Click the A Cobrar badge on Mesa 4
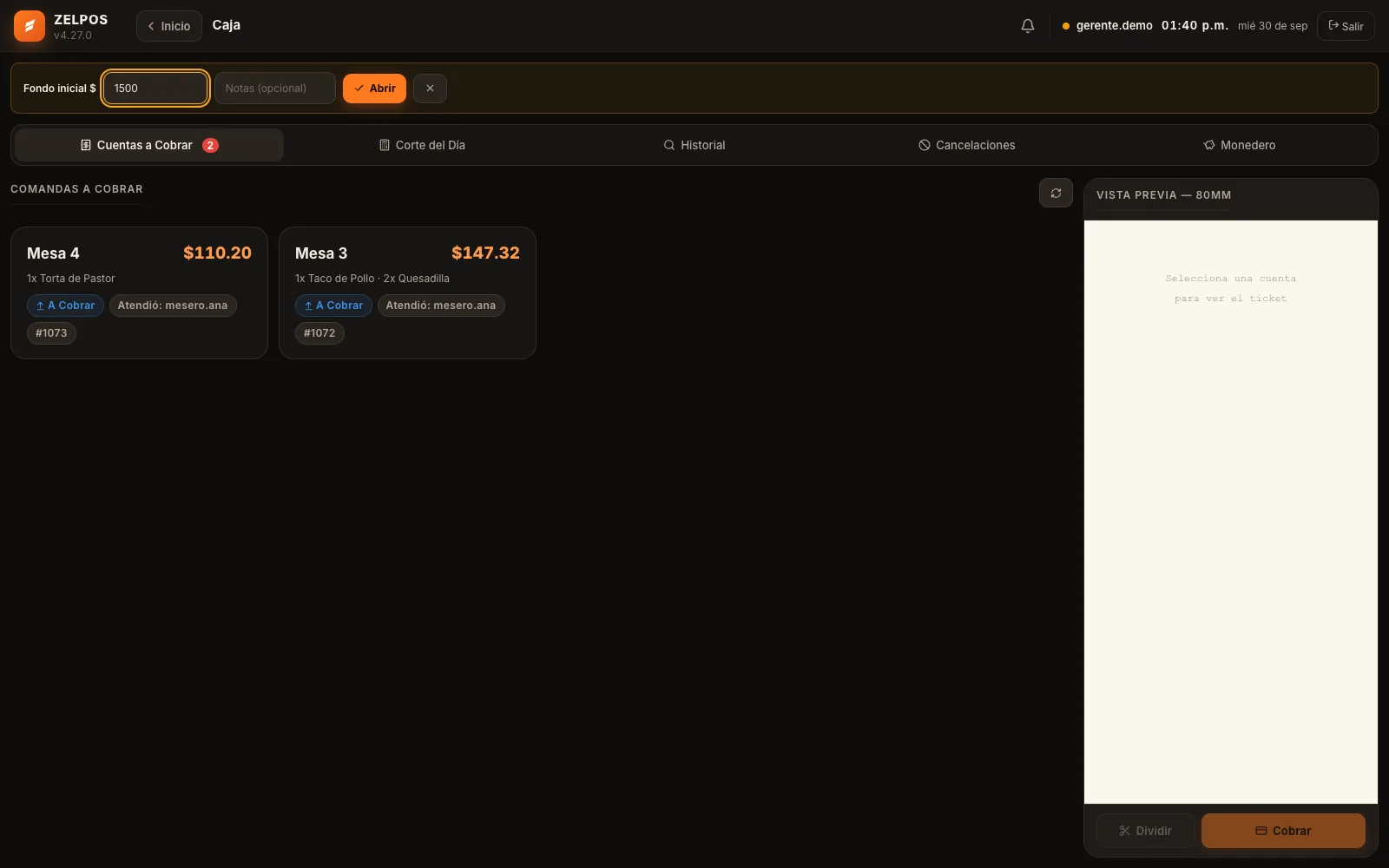The height and width of the screenshot is (868, 1389). click(x=65, y=306)
